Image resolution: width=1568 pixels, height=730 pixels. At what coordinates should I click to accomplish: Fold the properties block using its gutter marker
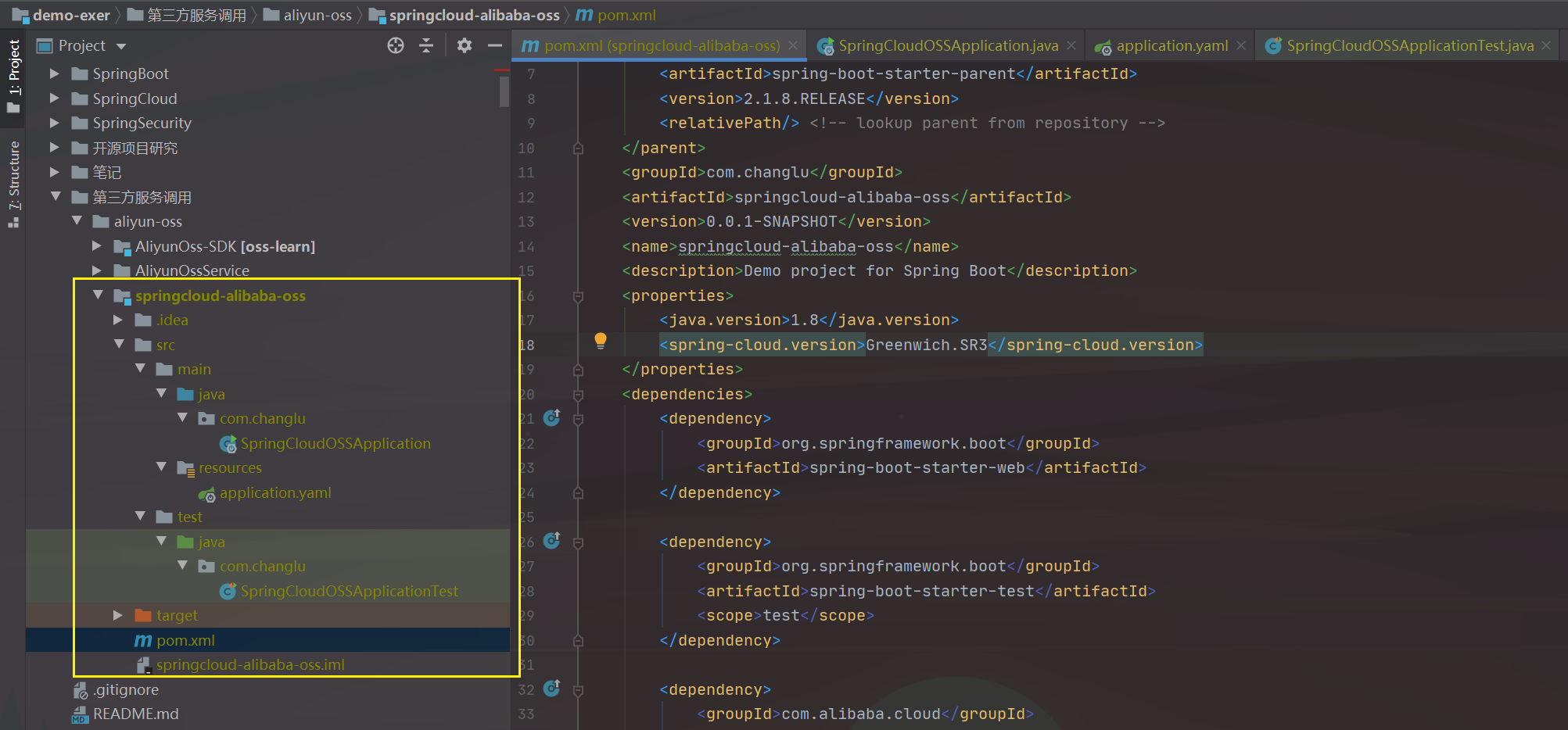578,296
